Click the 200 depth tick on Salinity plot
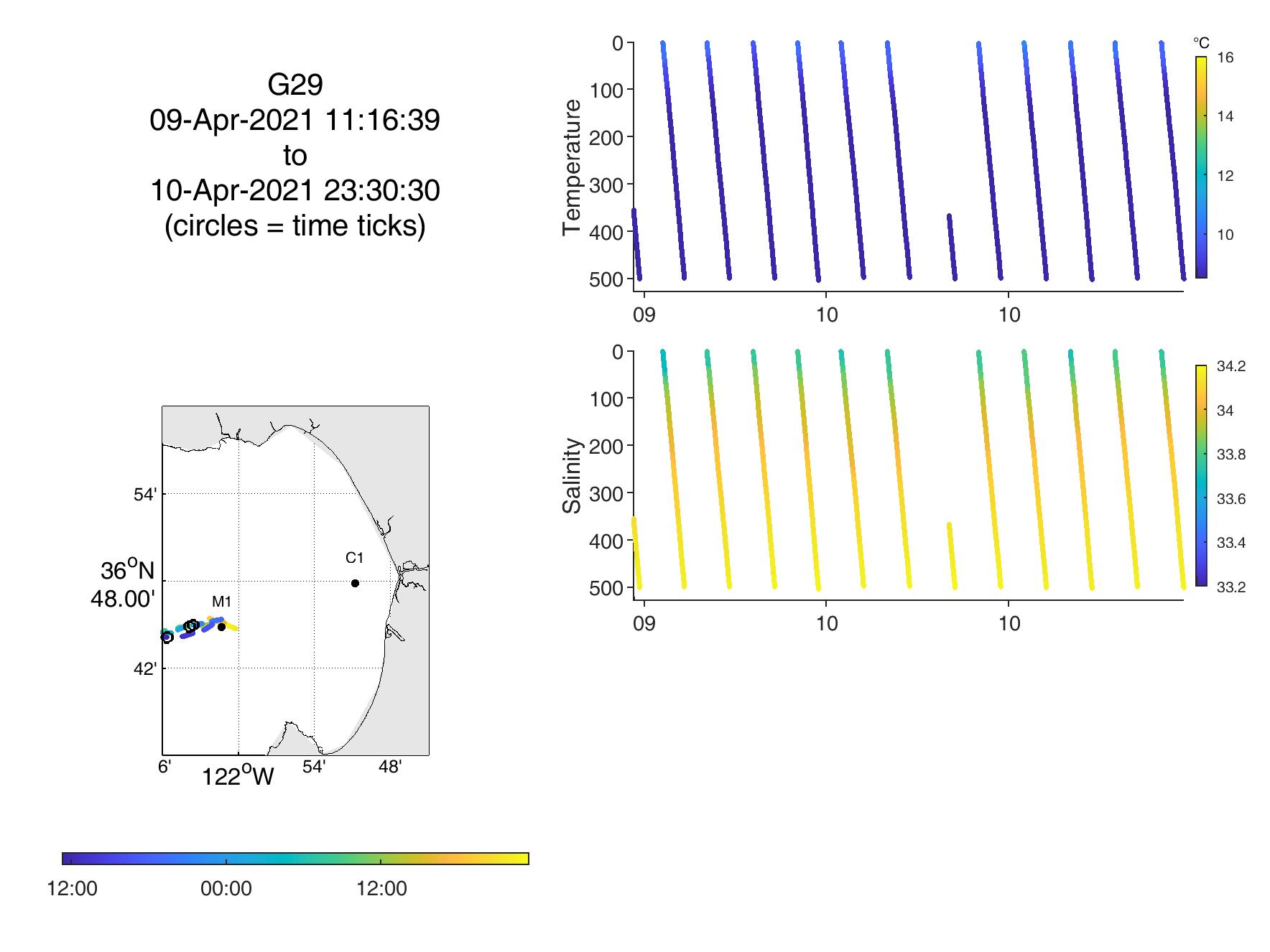 (607, 446)
